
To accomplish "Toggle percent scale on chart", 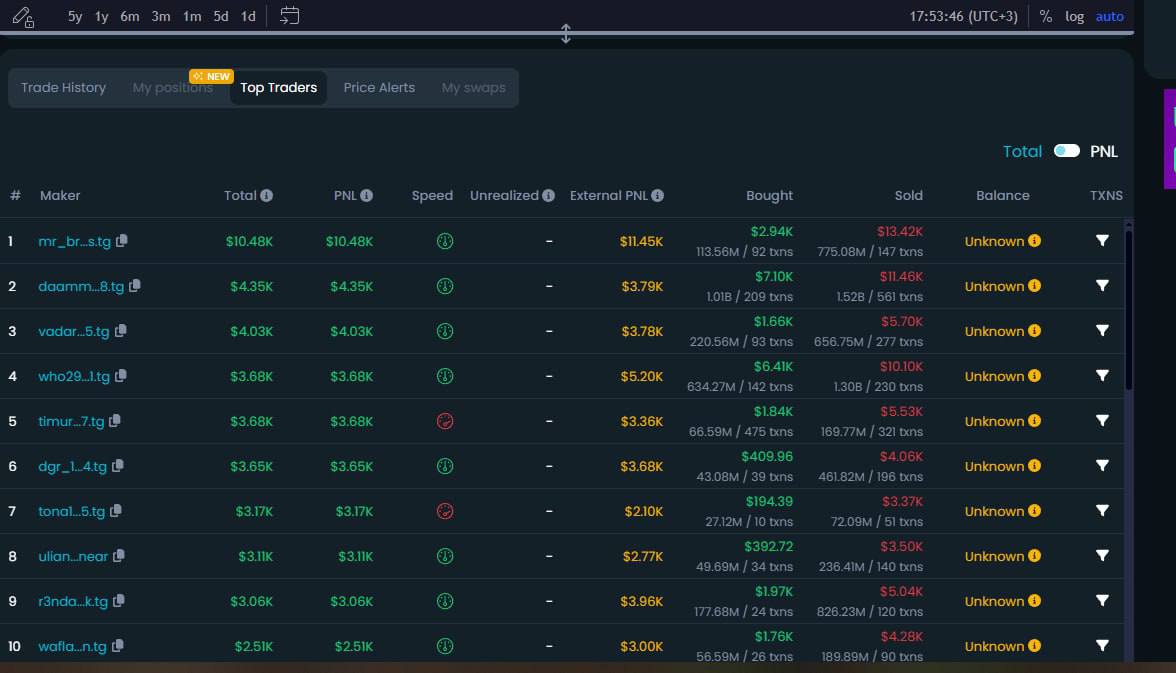I will click(x=1045, y=16).
